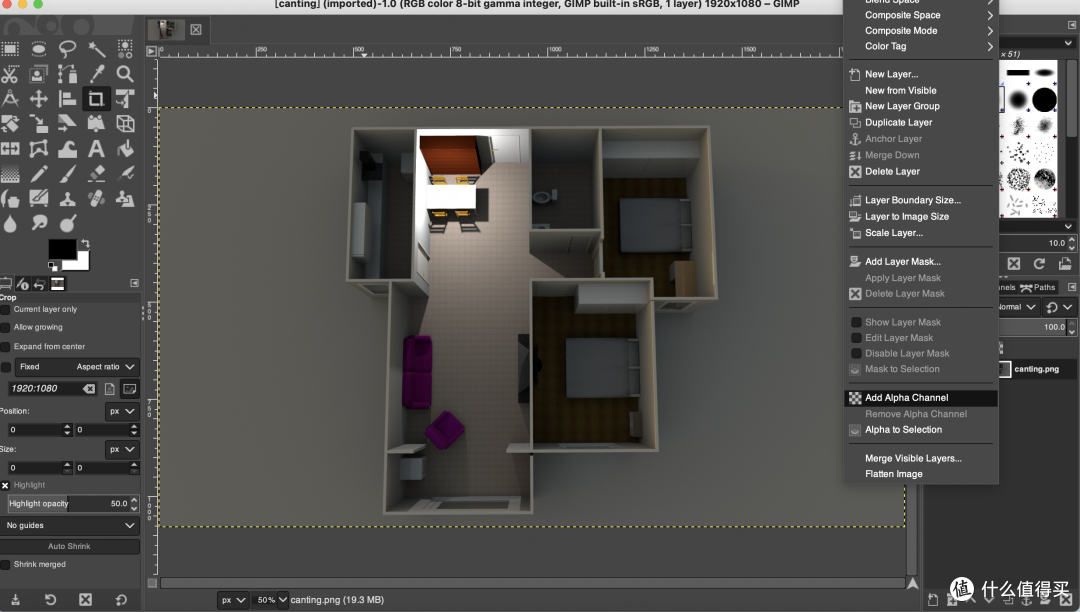Open the status bar unit px dropdown
The width and height of the screenshot is (1080, 612).
click(233, 600)
